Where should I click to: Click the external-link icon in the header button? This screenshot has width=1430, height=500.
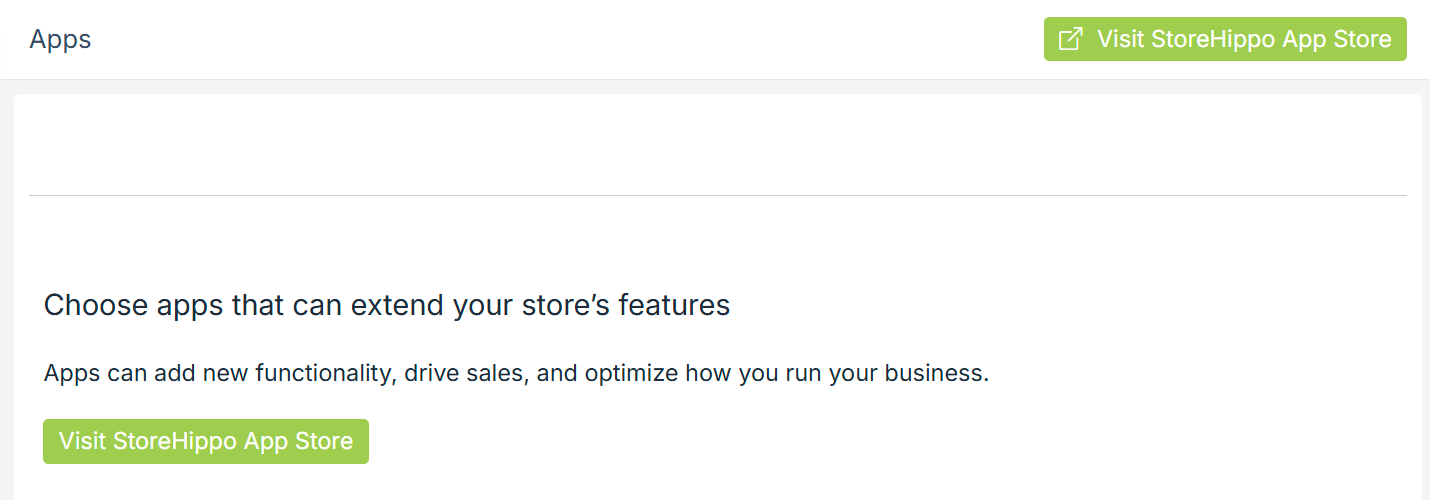1070,39
